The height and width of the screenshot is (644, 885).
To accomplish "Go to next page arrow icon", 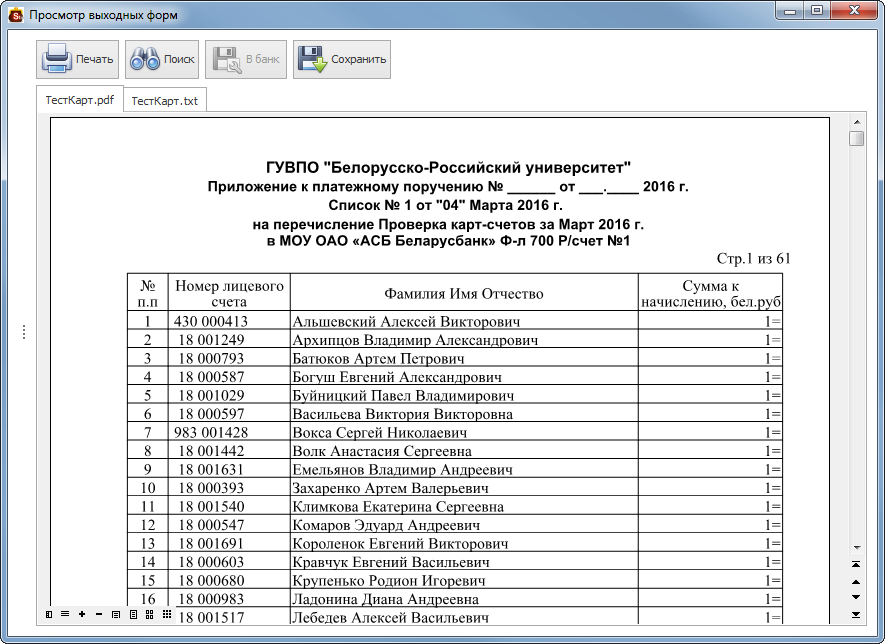I will tap(856, 597).
